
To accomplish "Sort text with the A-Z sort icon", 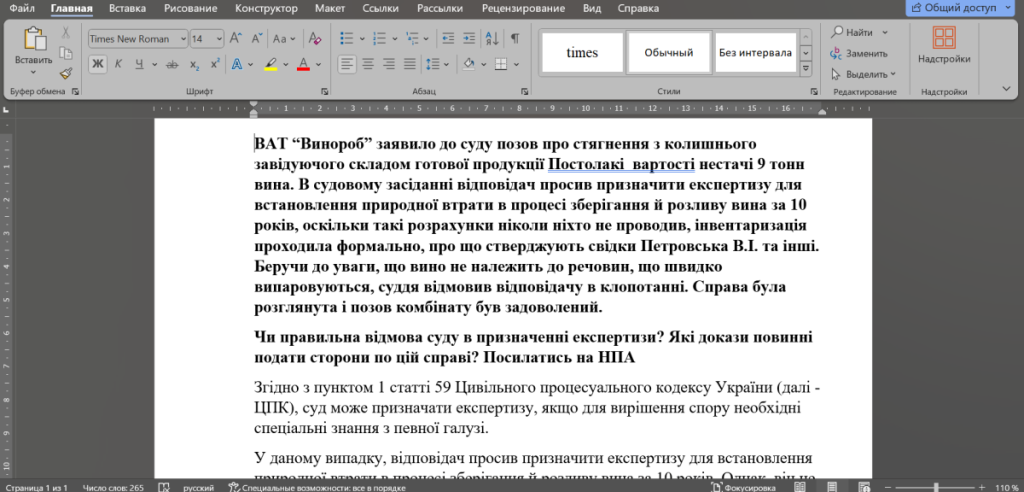I will [x=492, y=39].
